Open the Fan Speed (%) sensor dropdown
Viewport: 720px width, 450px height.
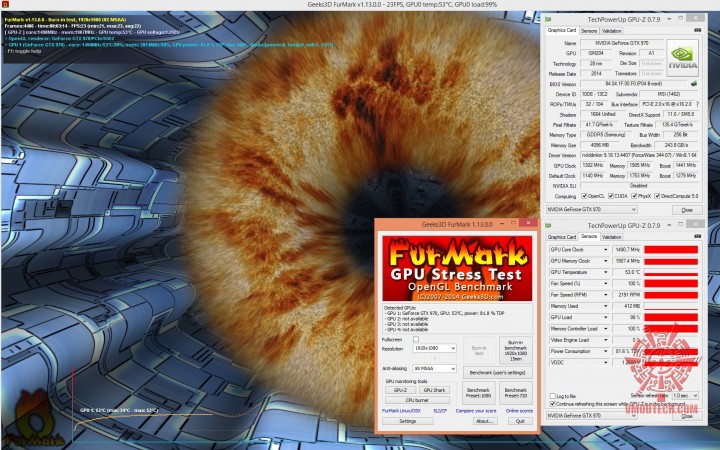click(x=605, y=284)
